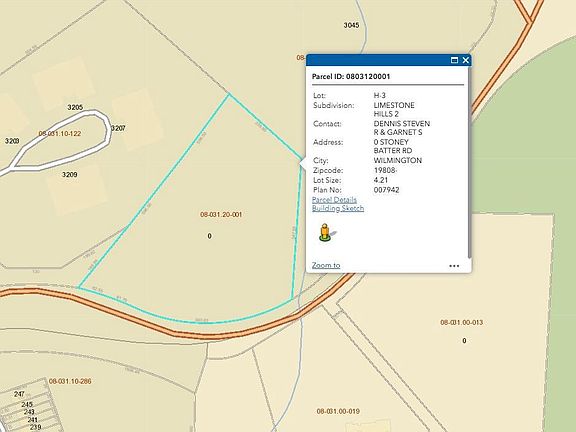Open the Building Sketch link
This screenshot has height=432, width=576.
338,209
